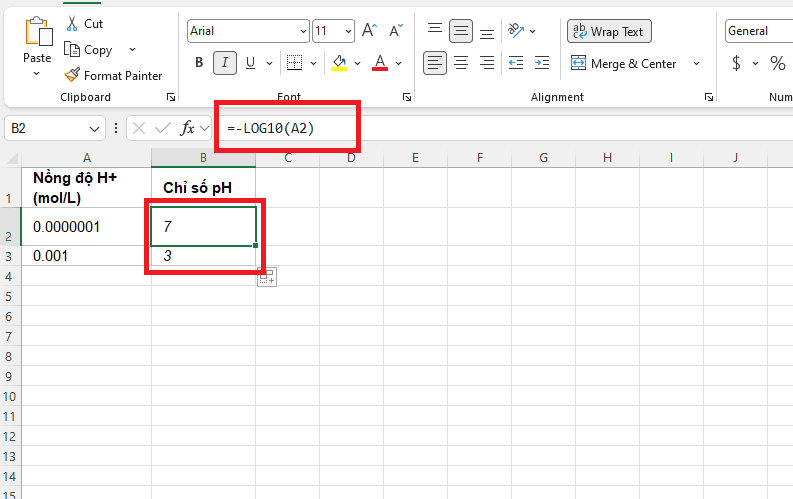The width and height of the screenshot is (793, 499).
Task: Open the Auto Fill Options button
Action: pyautogui.click(x=267, y=277)
